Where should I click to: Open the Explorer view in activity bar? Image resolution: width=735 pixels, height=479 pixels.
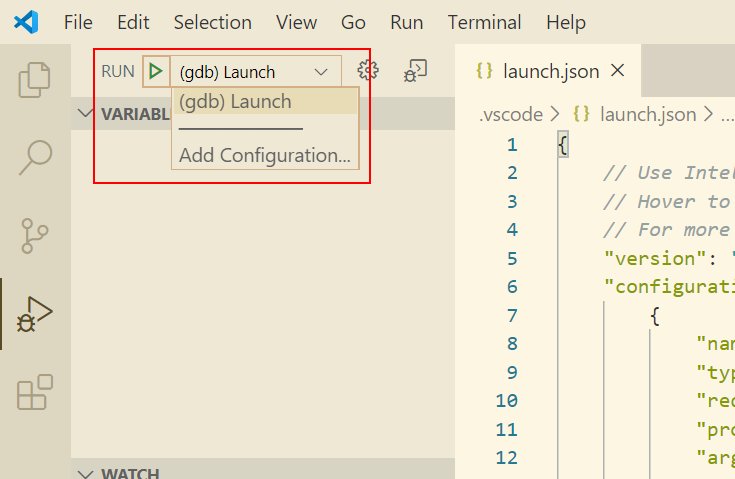(35, 80)
